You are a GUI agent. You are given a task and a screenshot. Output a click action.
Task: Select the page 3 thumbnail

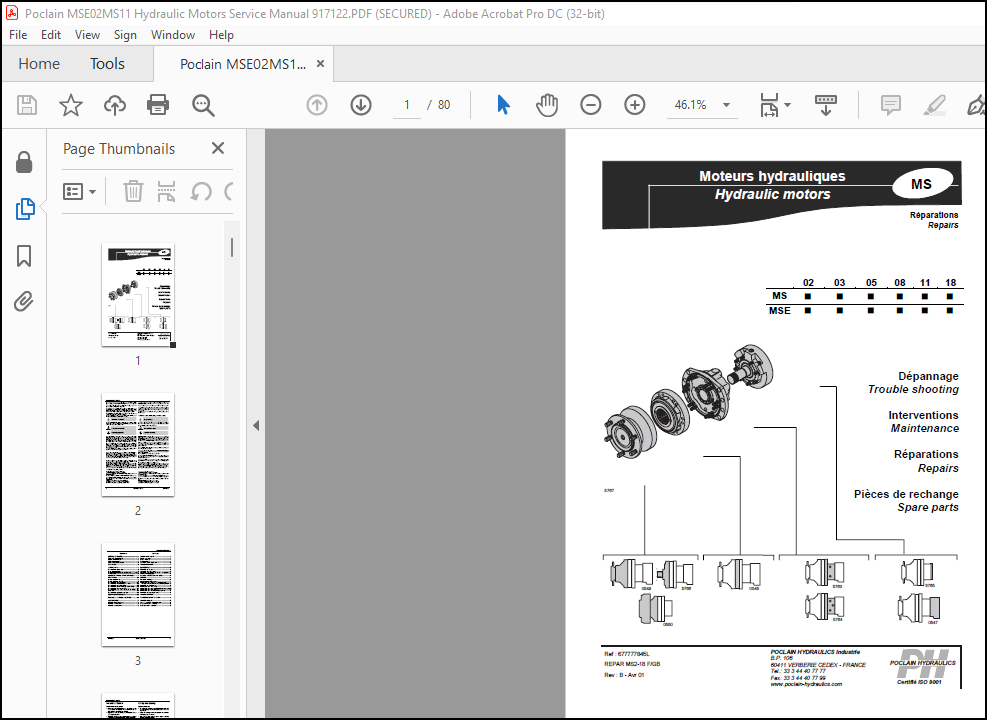click(x=138, y=594)
